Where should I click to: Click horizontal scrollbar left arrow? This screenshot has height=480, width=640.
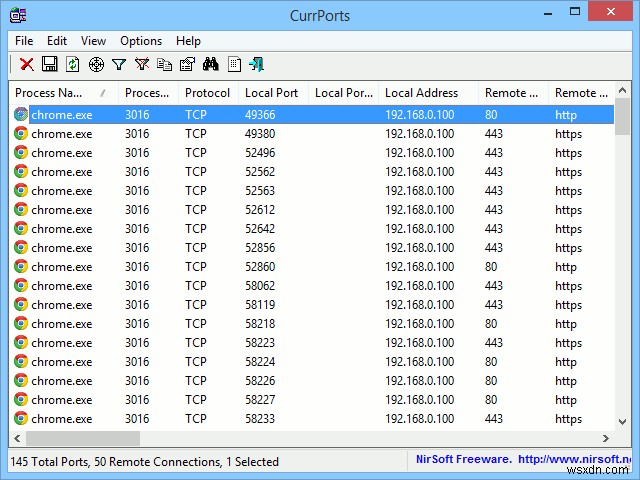tap(17, 438)
